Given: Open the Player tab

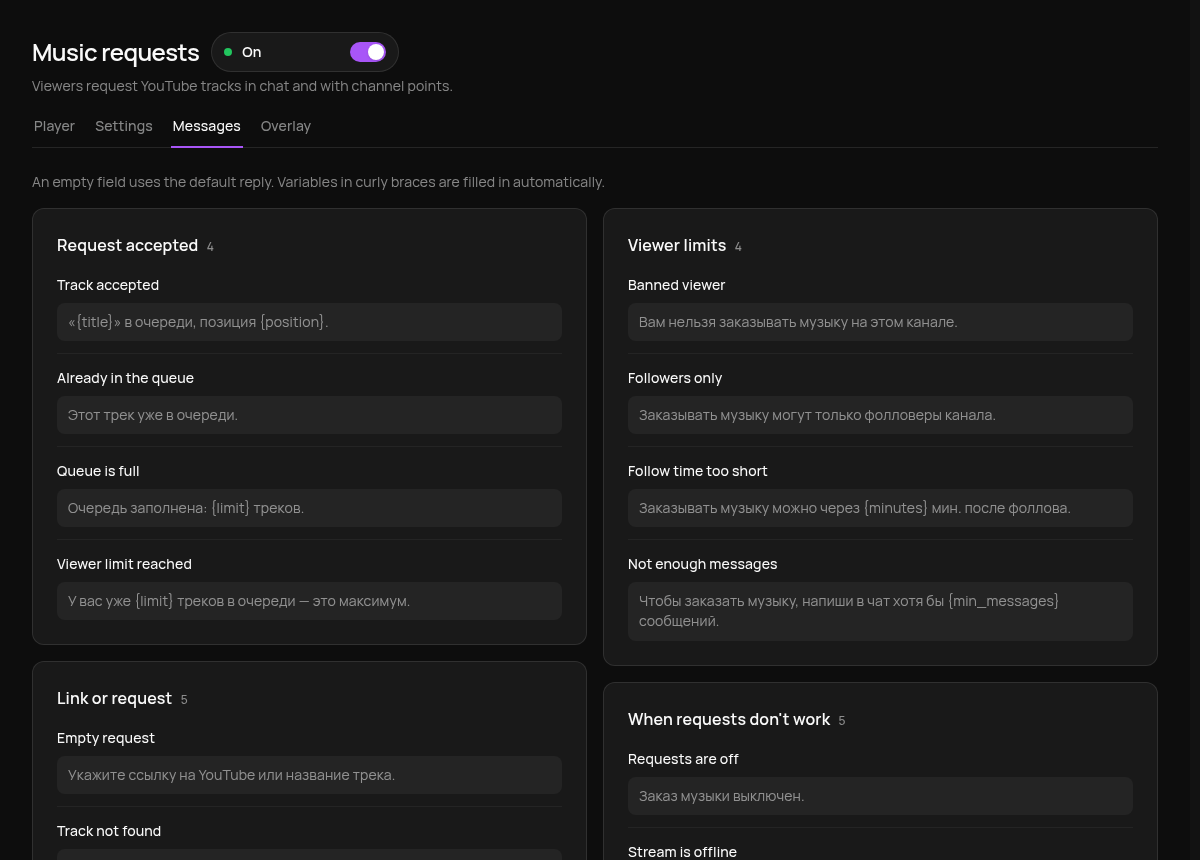Looking at the screenshot, I should (54, 126).
